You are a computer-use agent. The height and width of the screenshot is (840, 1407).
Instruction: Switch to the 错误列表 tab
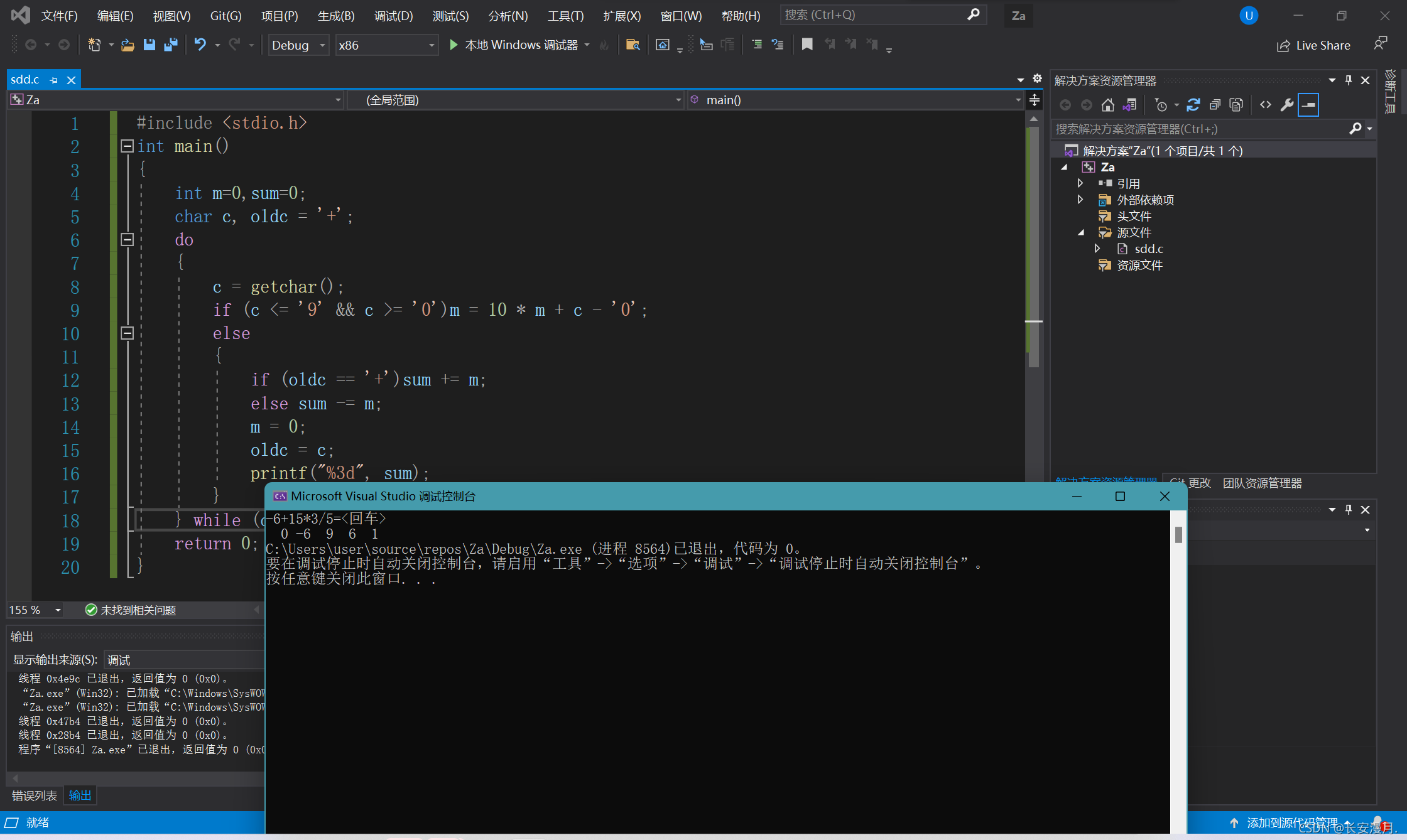[35, 795]
